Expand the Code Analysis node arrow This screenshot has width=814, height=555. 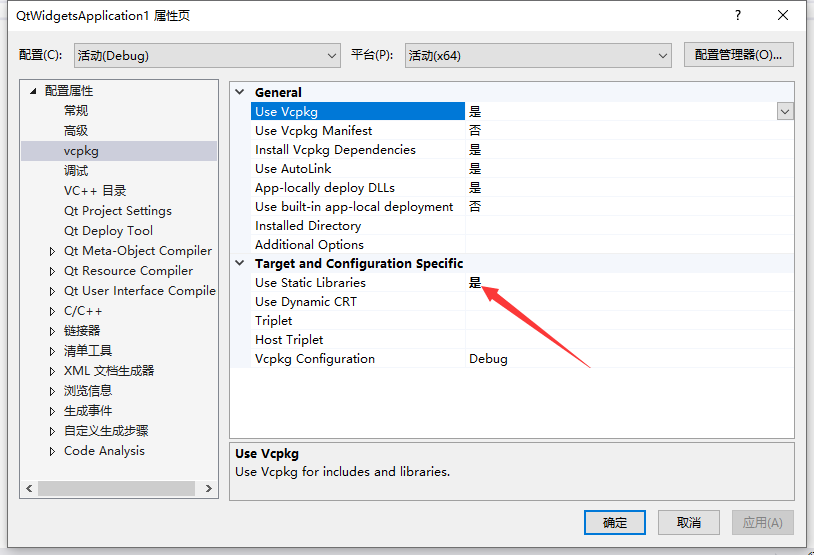click(x=52, y=451)
